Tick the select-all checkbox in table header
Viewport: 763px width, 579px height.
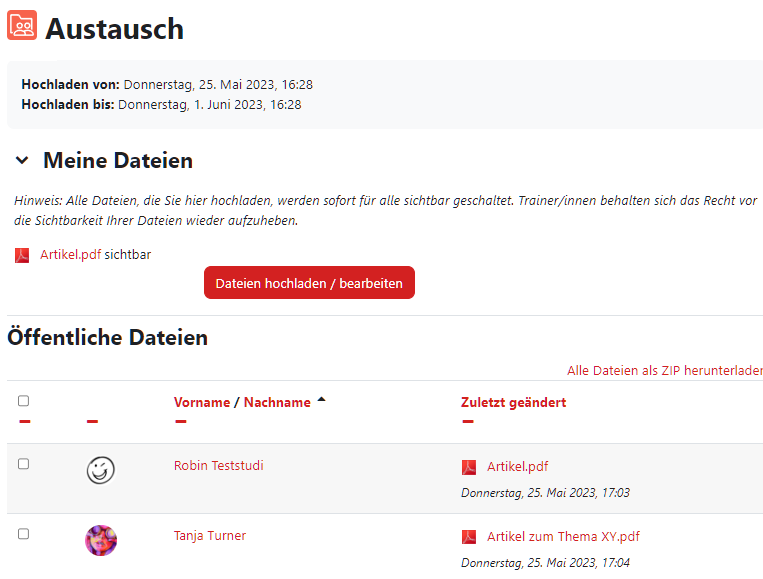[x=23, y=401]
